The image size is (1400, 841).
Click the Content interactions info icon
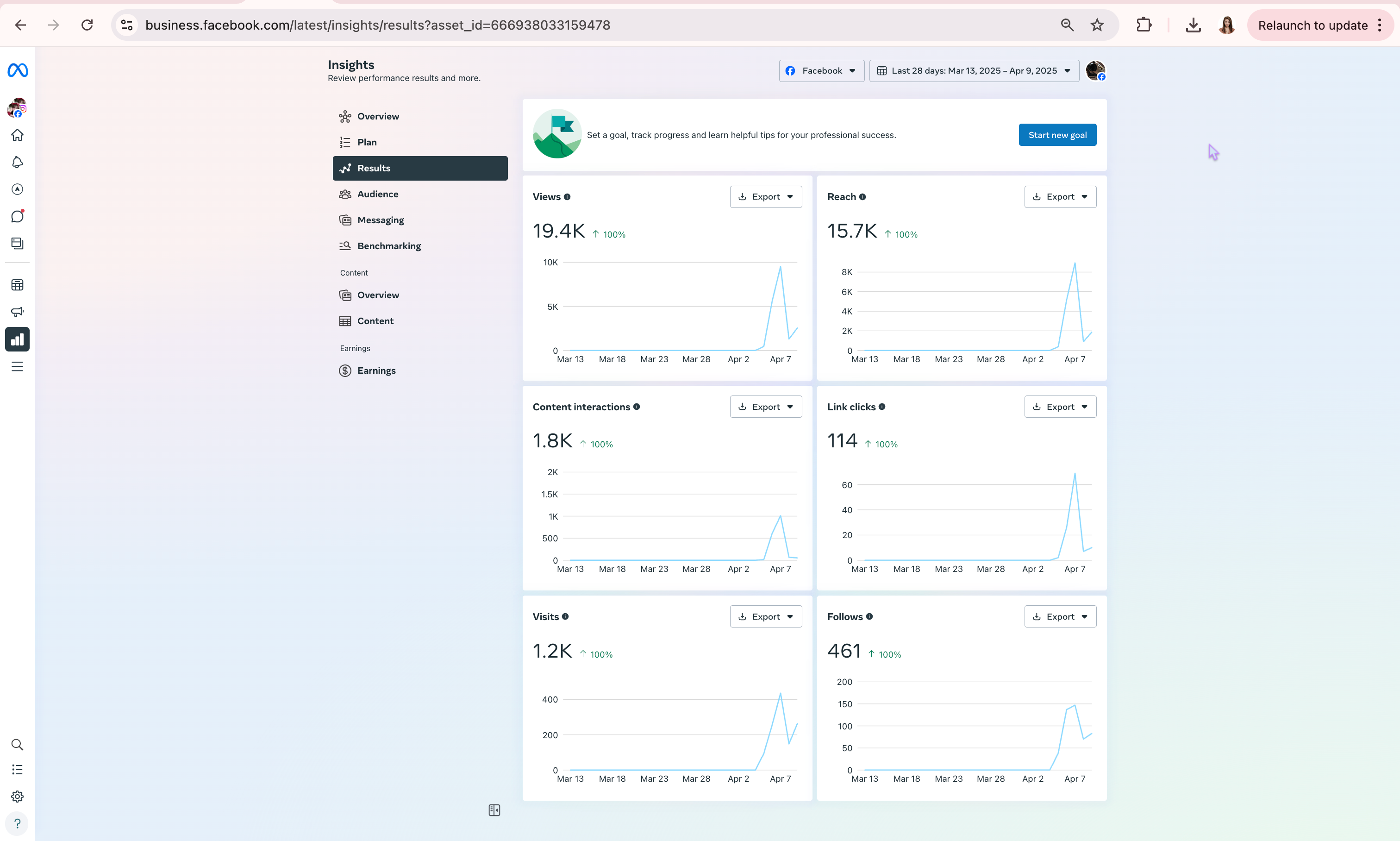(637, 406)
